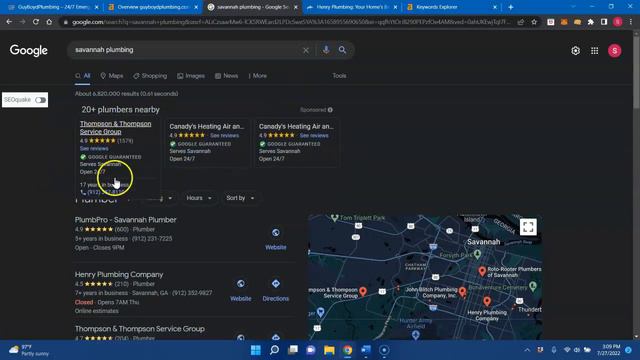Open File Explorer from the taskbar

tap(329, 350)
